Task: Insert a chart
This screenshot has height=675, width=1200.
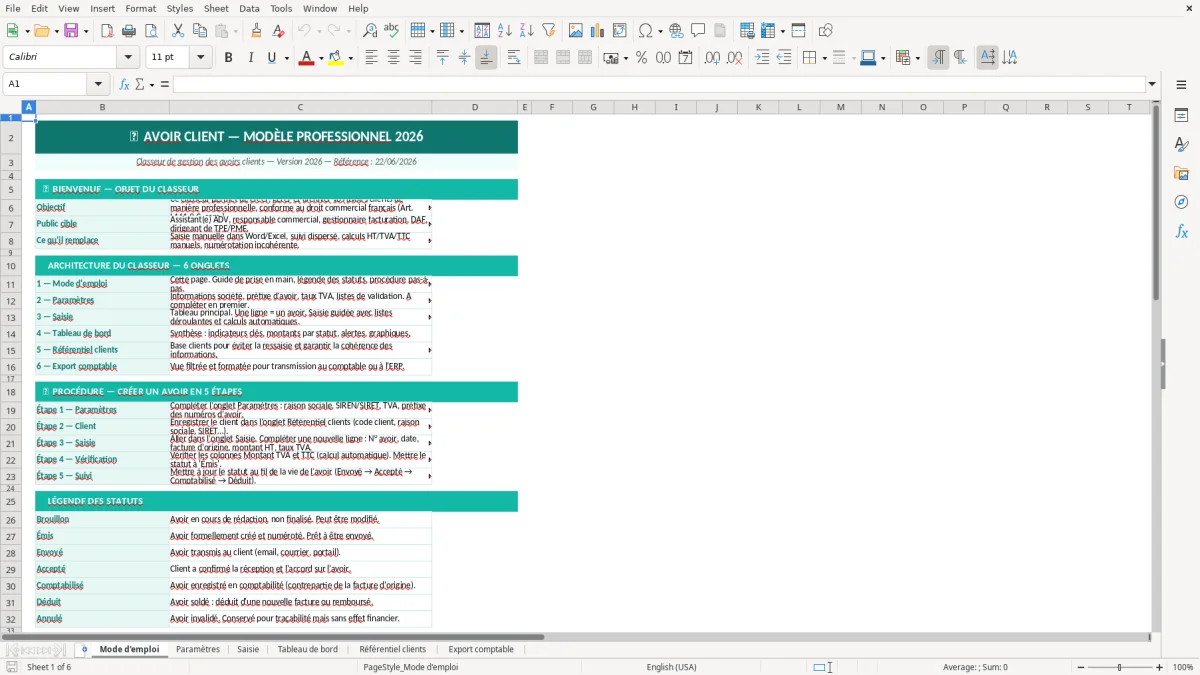Action: [x=598, y=31]
